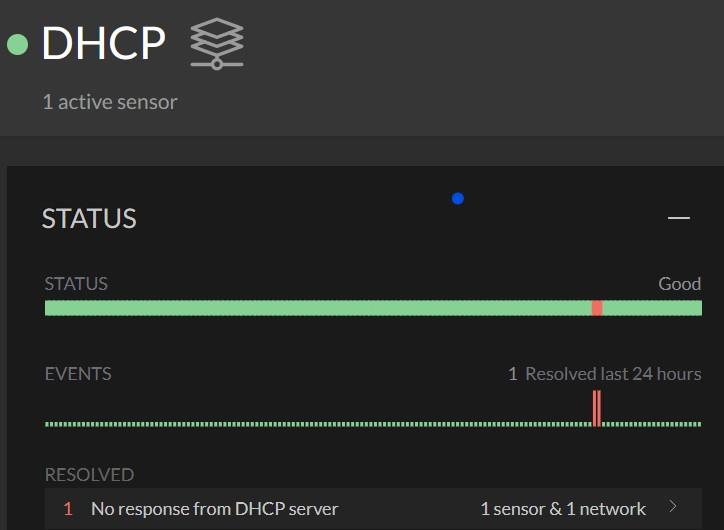Viewport: 724px width, 530px height.
Task: Expand the resolved event row chevron
Action: 673,508
